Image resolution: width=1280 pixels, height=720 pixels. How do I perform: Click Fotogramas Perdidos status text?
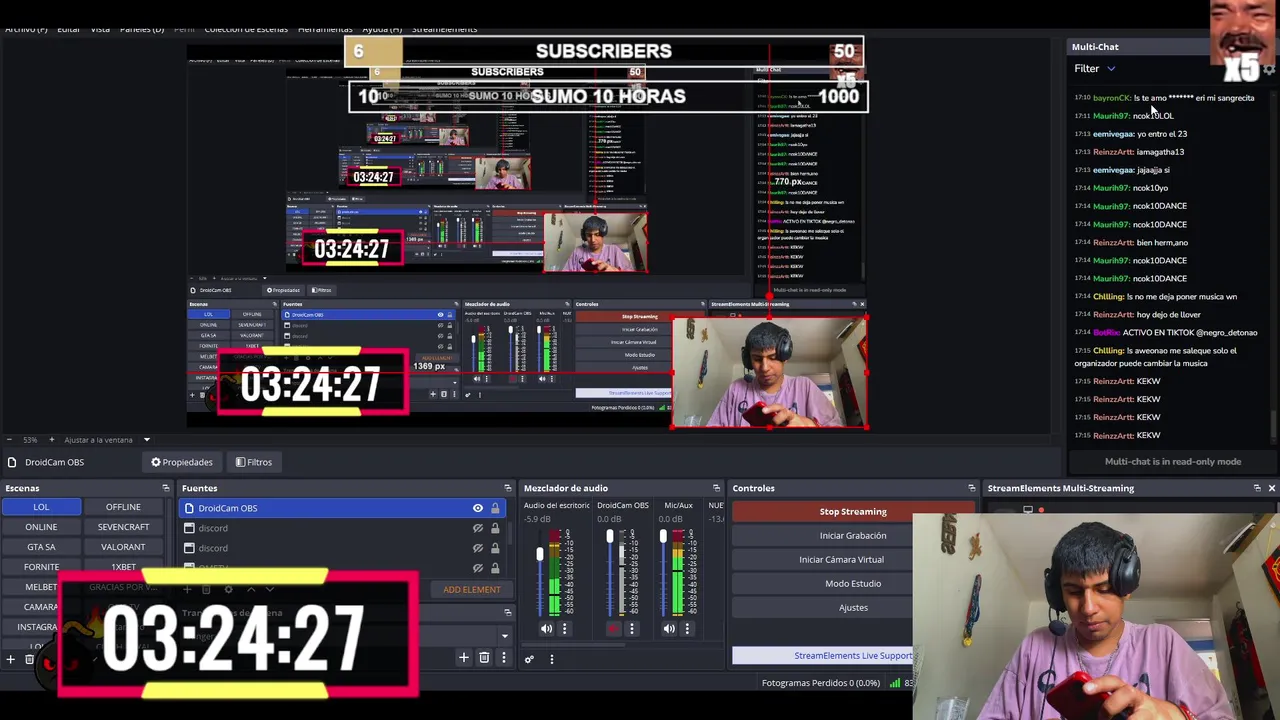click(x=821, y=683)
